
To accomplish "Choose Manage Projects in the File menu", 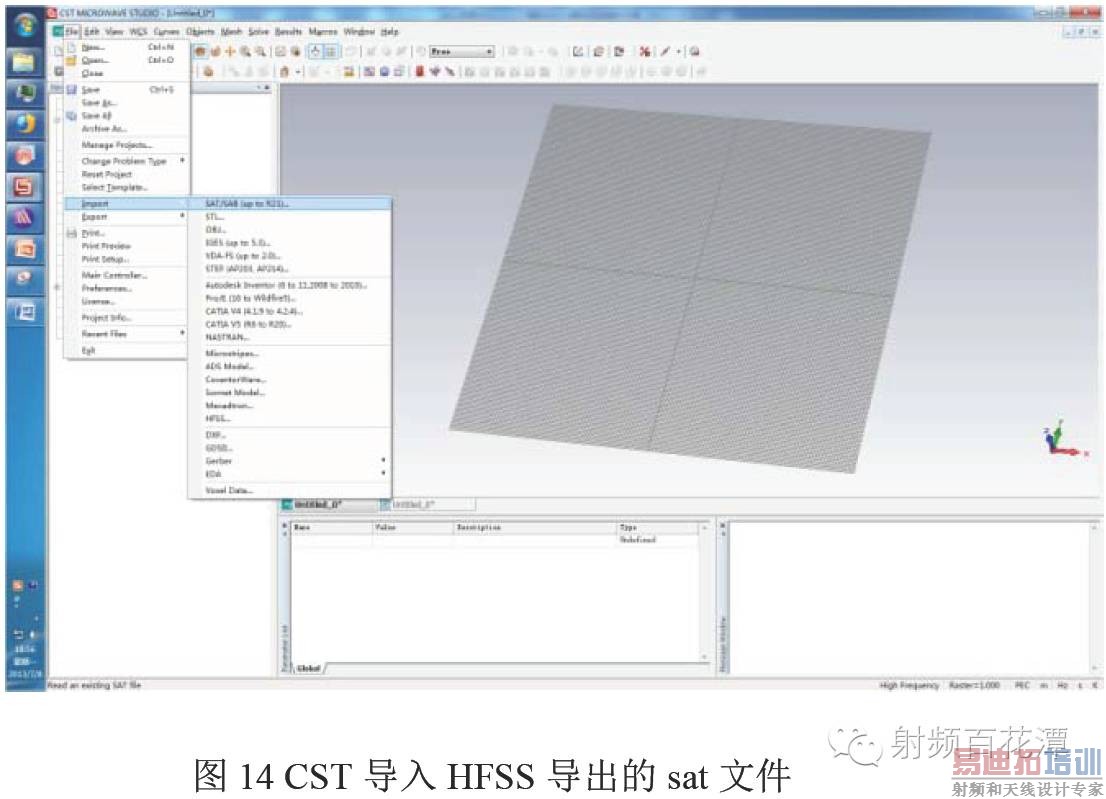I will 127,145.
